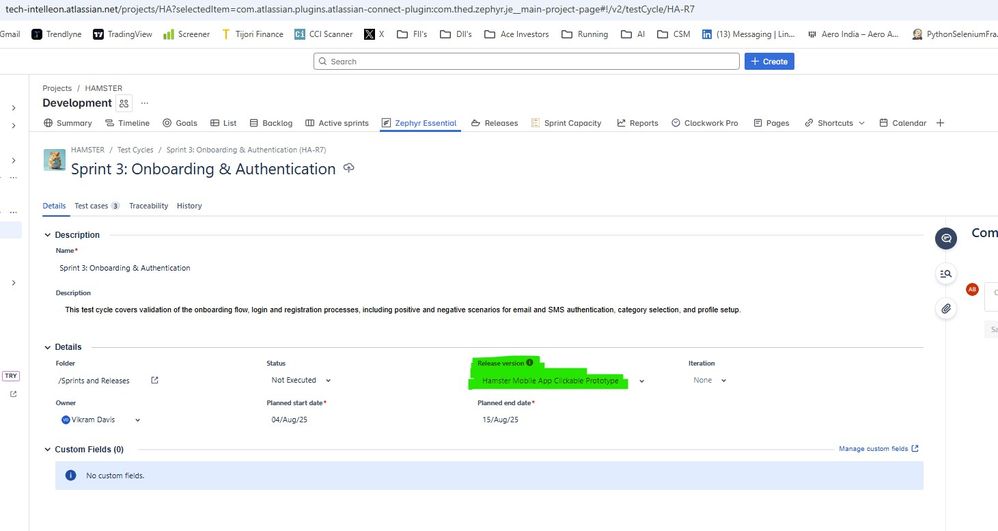
Task: Open Running bookmark folder
Action: [584, 34]
